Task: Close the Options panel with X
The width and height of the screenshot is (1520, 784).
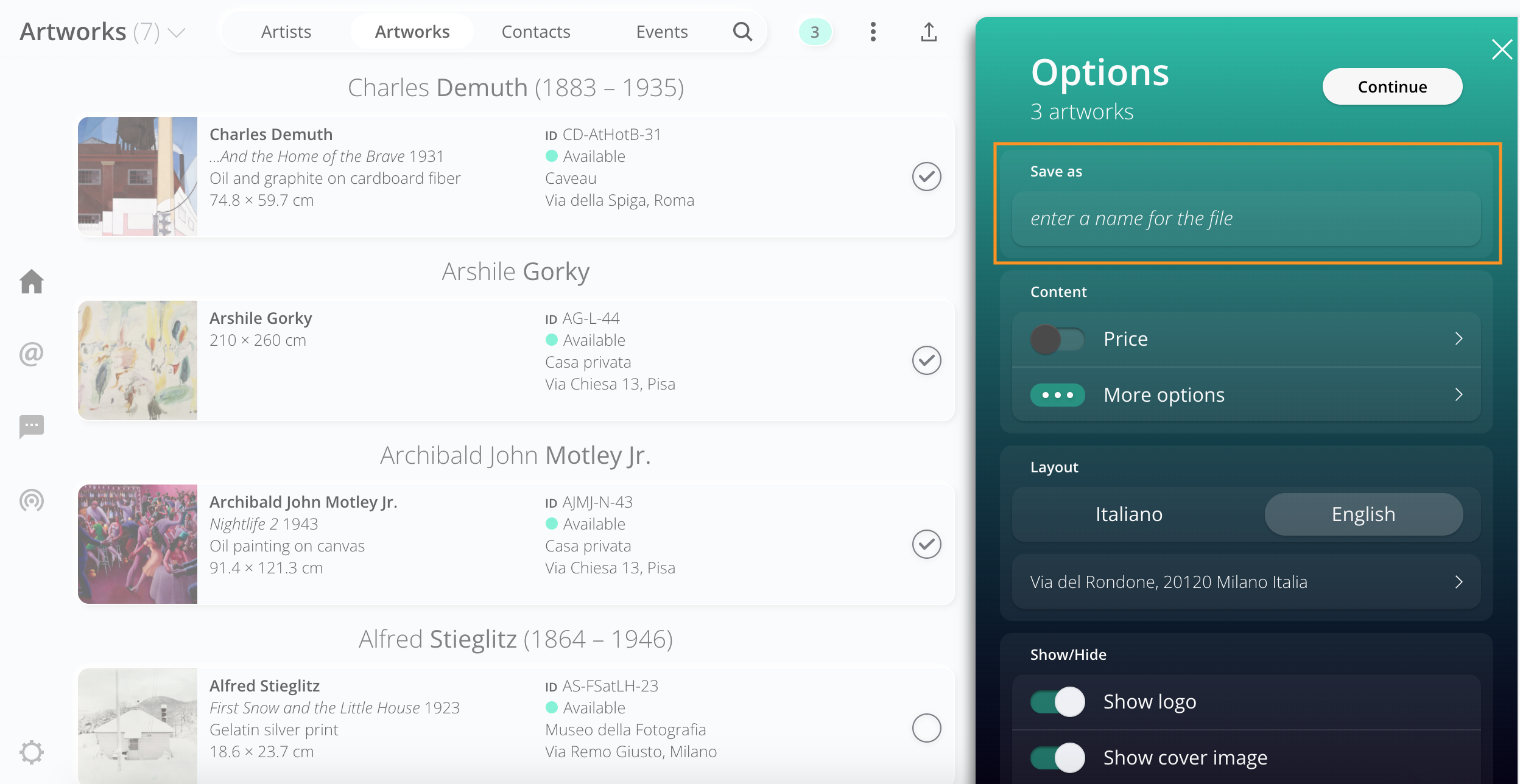Action: click(x=1502, y=49)
